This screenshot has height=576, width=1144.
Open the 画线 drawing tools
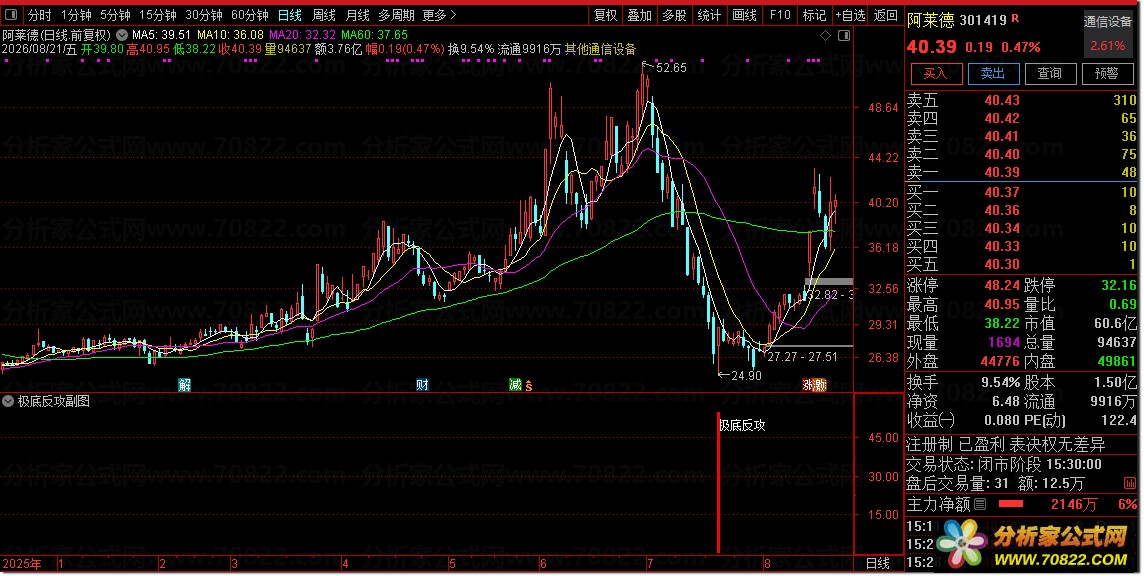coord(743,15)
